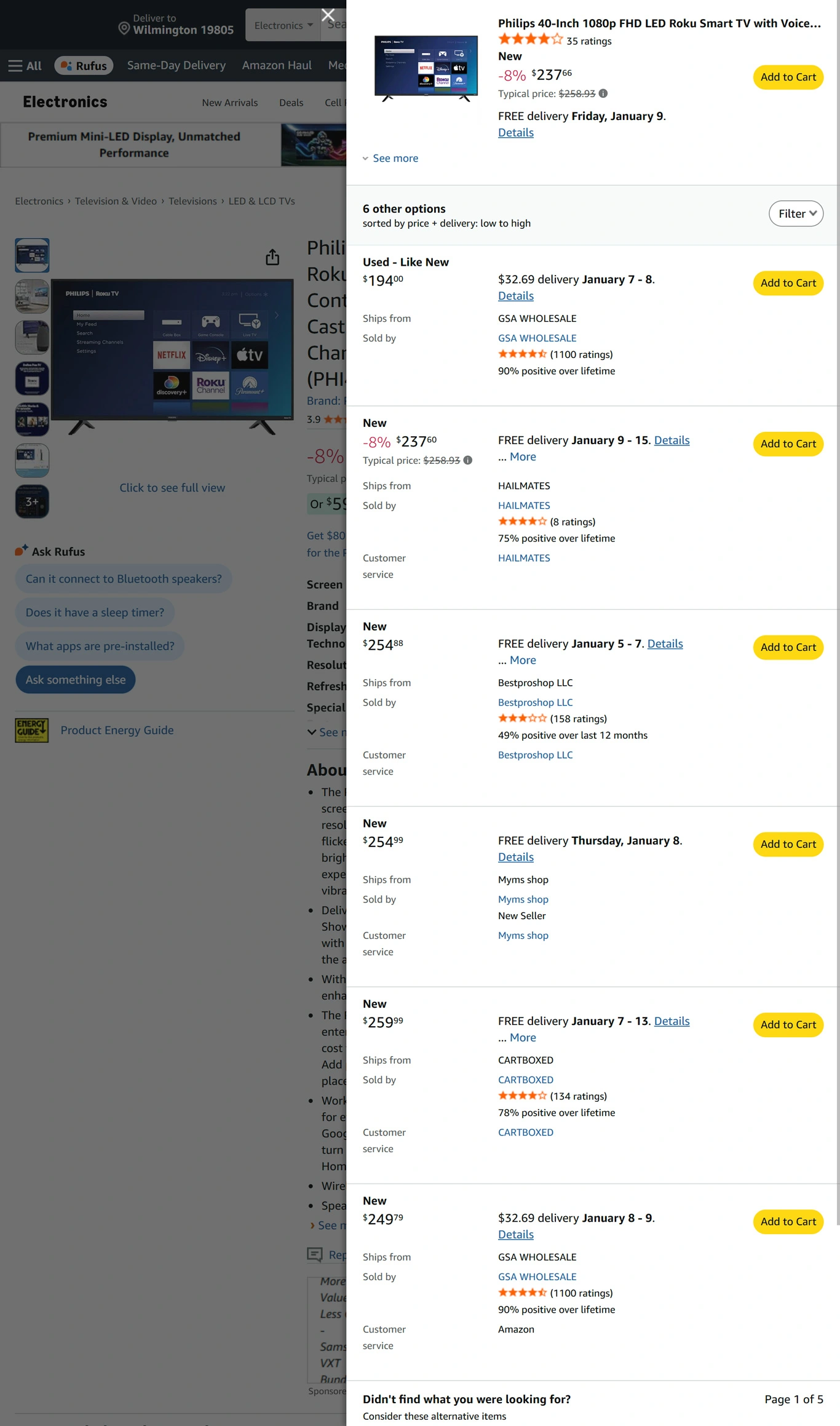
Task: Open the Electronics search category dropdown
Action: 283,25
